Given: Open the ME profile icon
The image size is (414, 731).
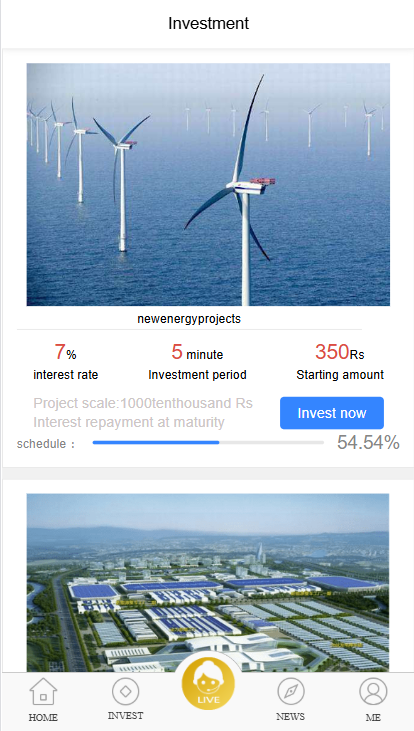Looking at the screenshot, I should tap(373, 691).
